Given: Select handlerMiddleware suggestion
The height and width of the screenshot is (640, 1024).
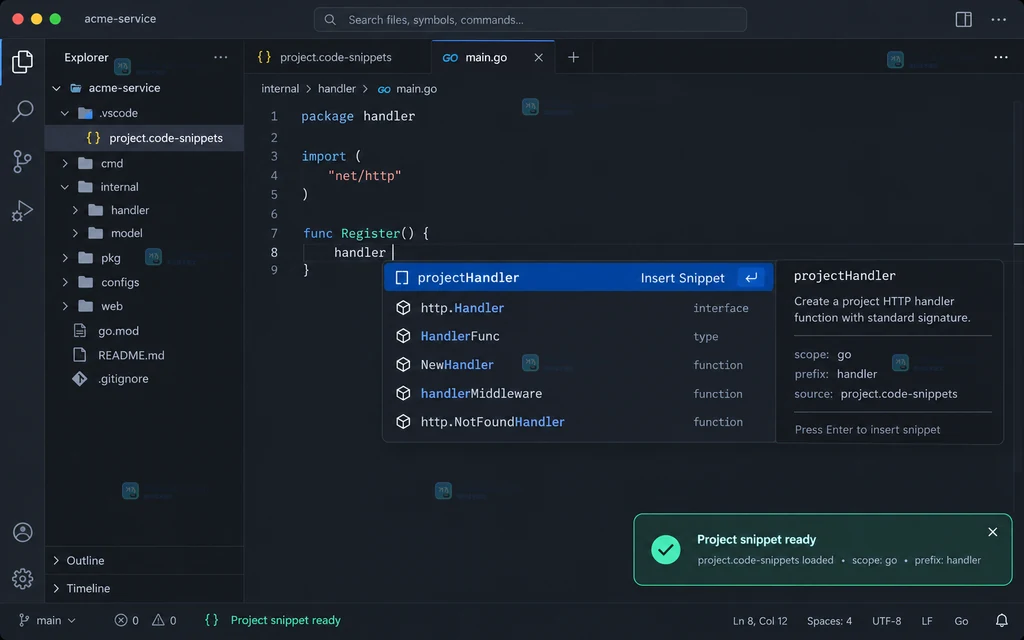Looking at the screenshot, I should pyautogui.click(x=579, y=393).
